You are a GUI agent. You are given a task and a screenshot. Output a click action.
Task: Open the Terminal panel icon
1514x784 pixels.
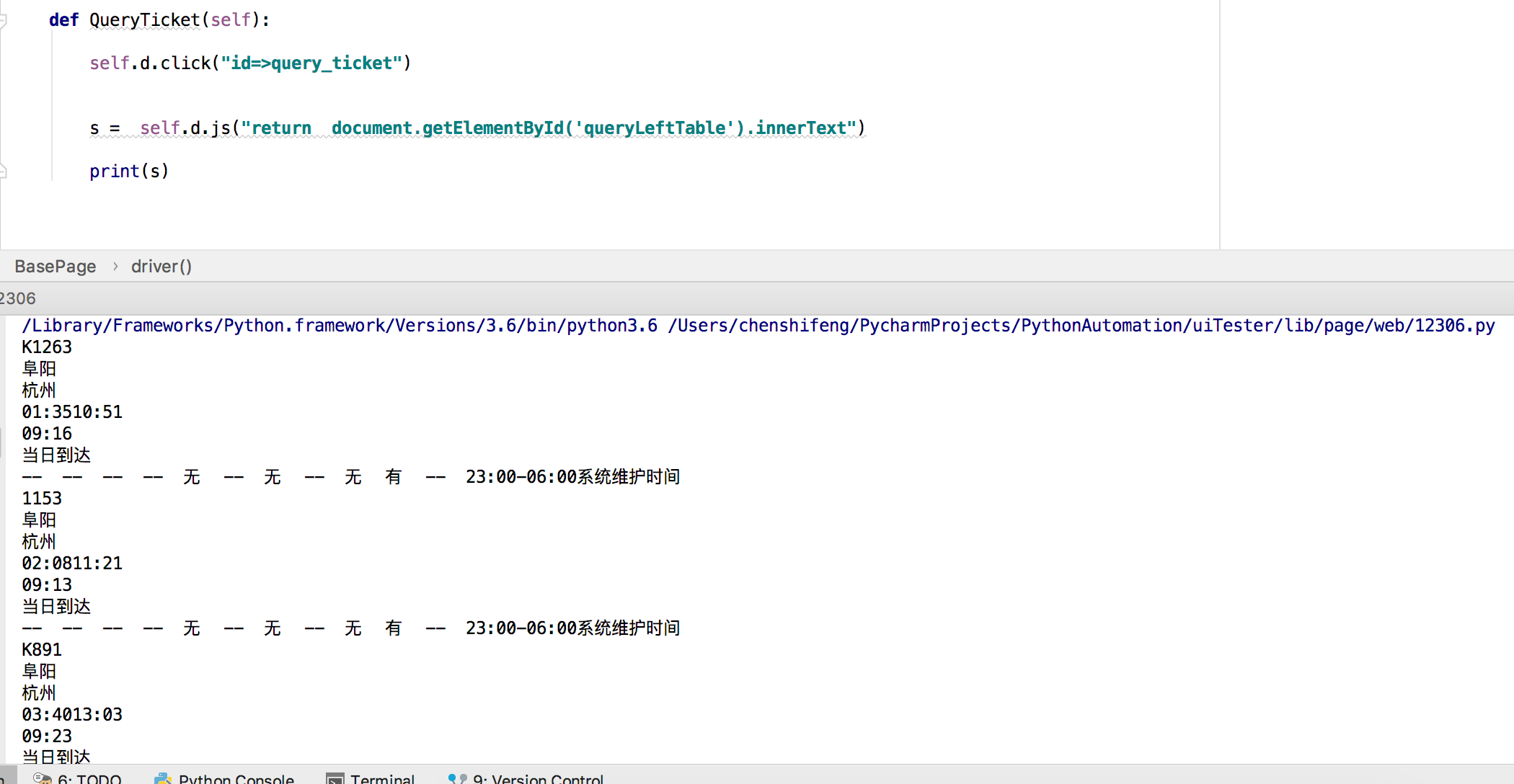[335, 779]
